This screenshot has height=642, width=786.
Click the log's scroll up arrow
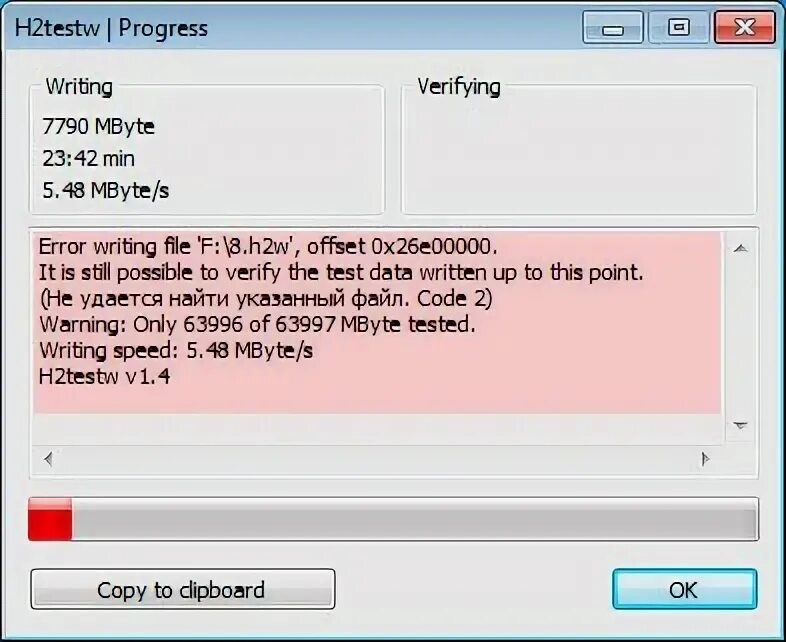[740, 248]
